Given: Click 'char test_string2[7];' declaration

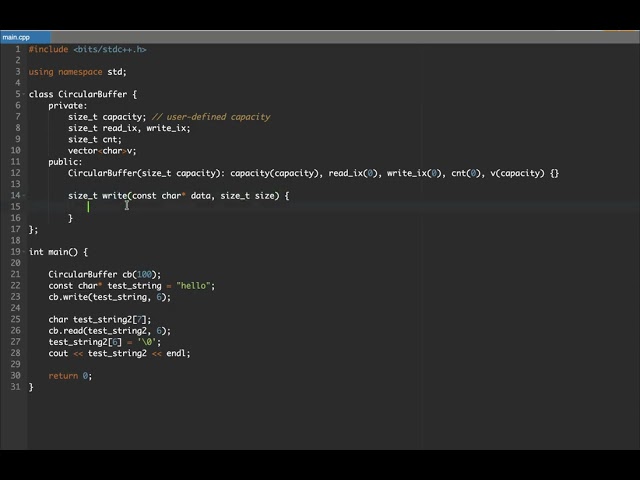Looking at the screenshot, I should [x=100, y=320].
